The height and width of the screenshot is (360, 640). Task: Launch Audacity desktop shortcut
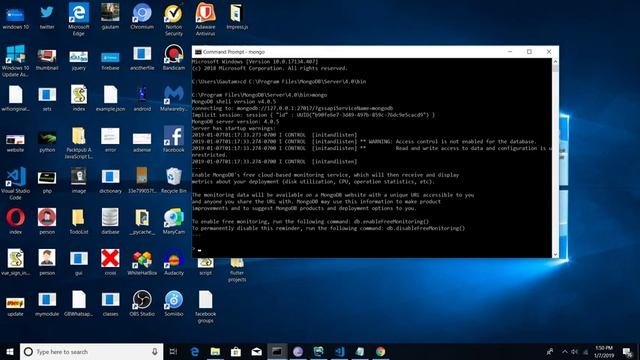173,262
